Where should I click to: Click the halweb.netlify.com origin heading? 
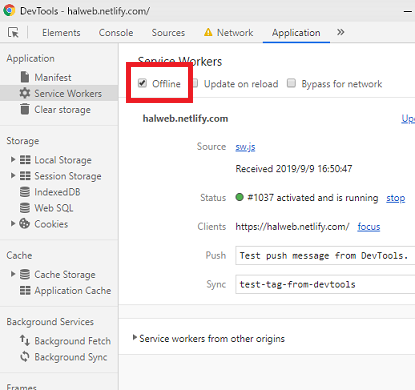185,119
